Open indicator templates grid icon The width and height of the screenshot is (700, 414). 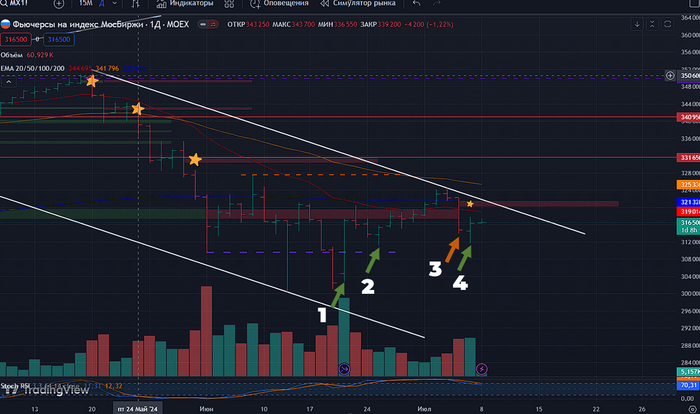229,4
